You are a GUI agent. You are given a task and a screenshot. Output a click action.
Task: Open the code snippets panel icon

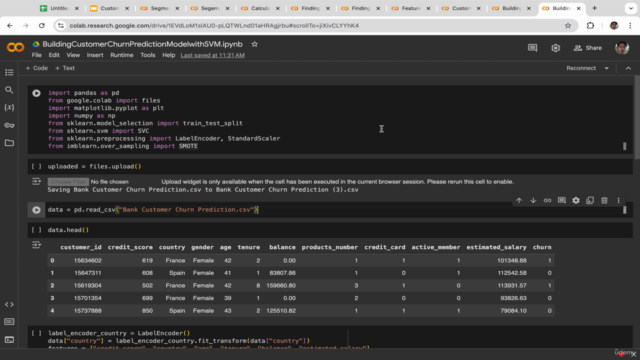click(9, 304)
